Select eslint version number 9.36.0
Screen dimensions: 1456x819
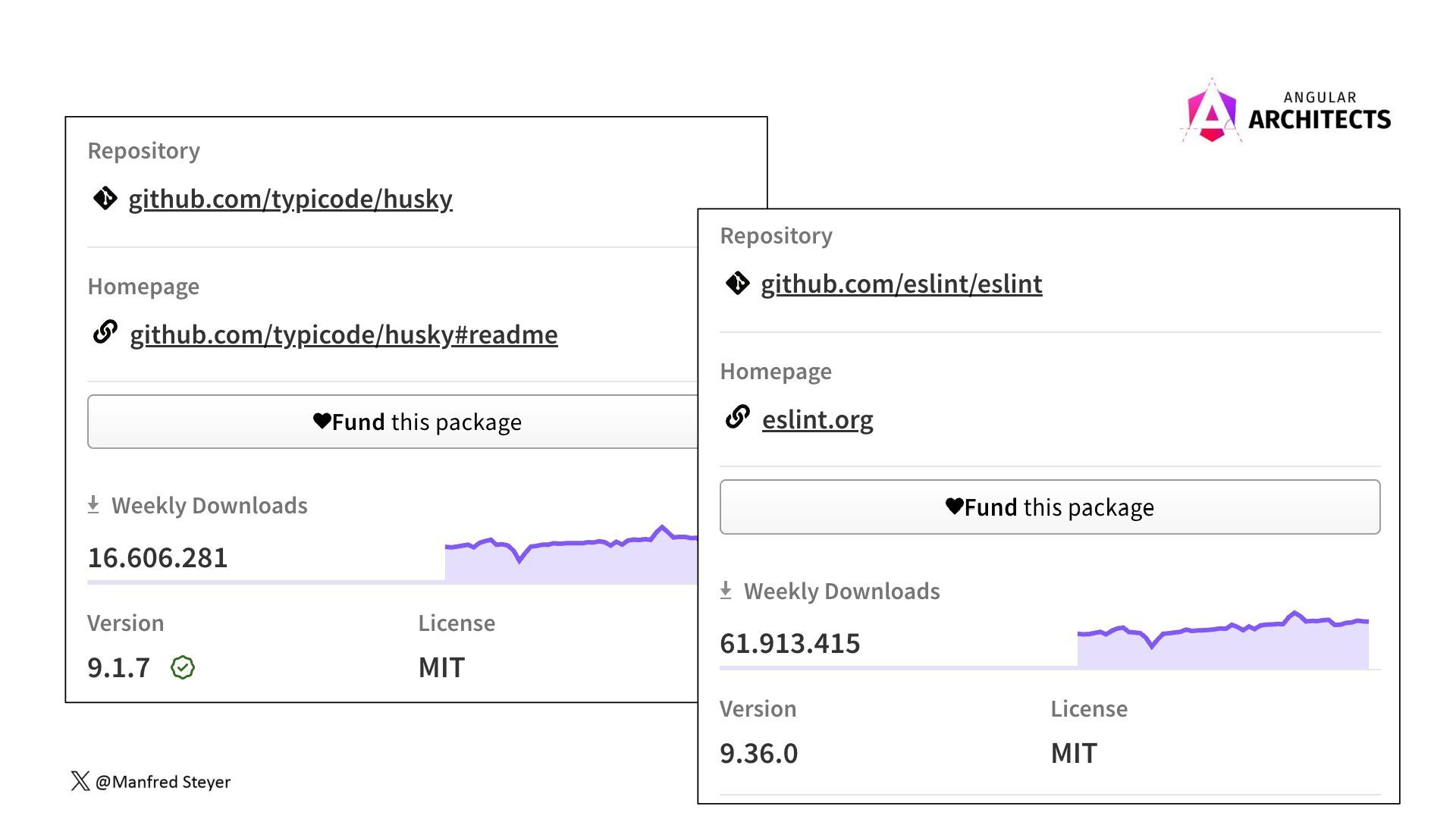click(759, 754)
